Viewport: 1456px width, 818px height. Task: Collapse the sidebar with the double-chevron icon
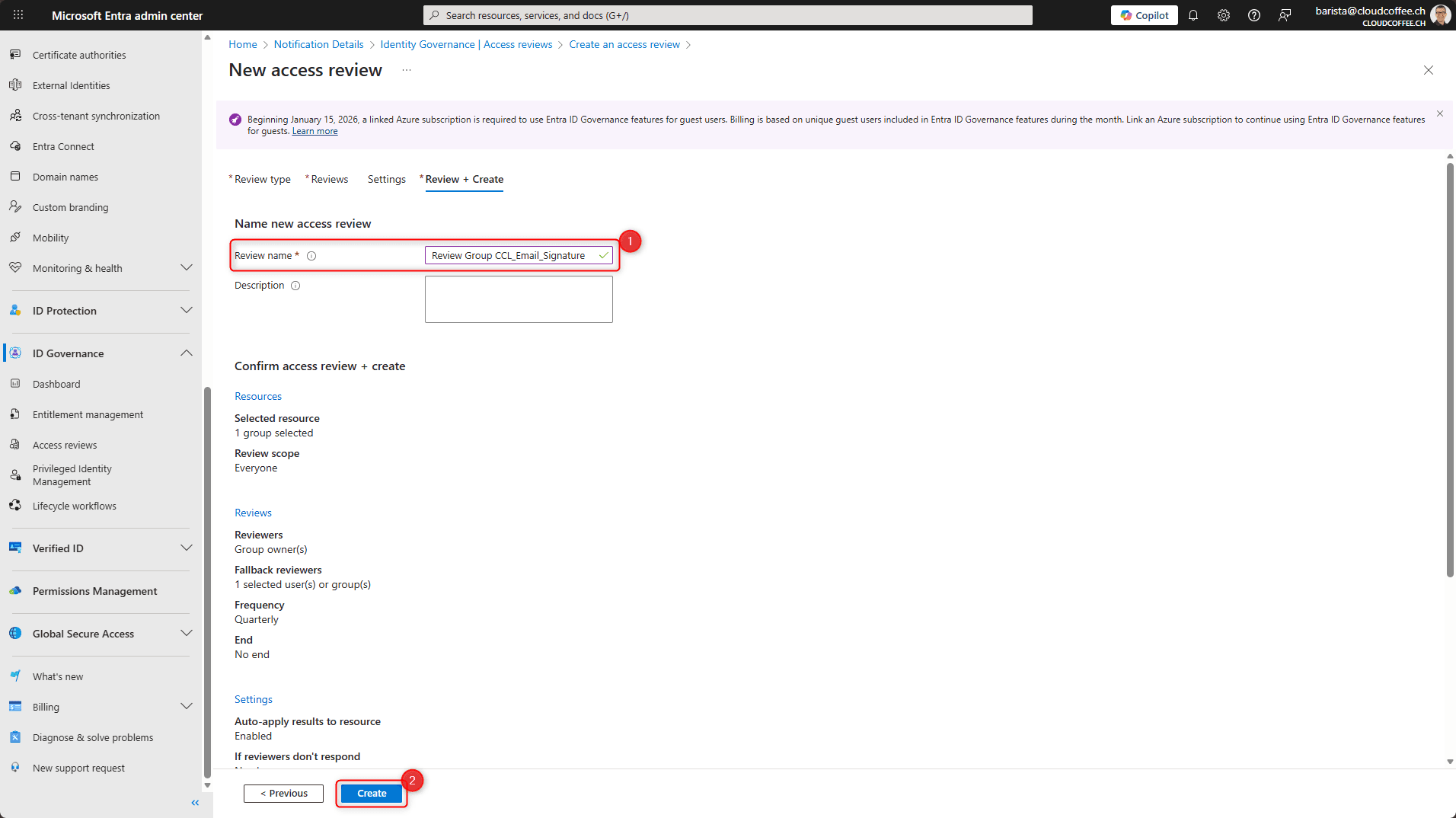[195, 803]
